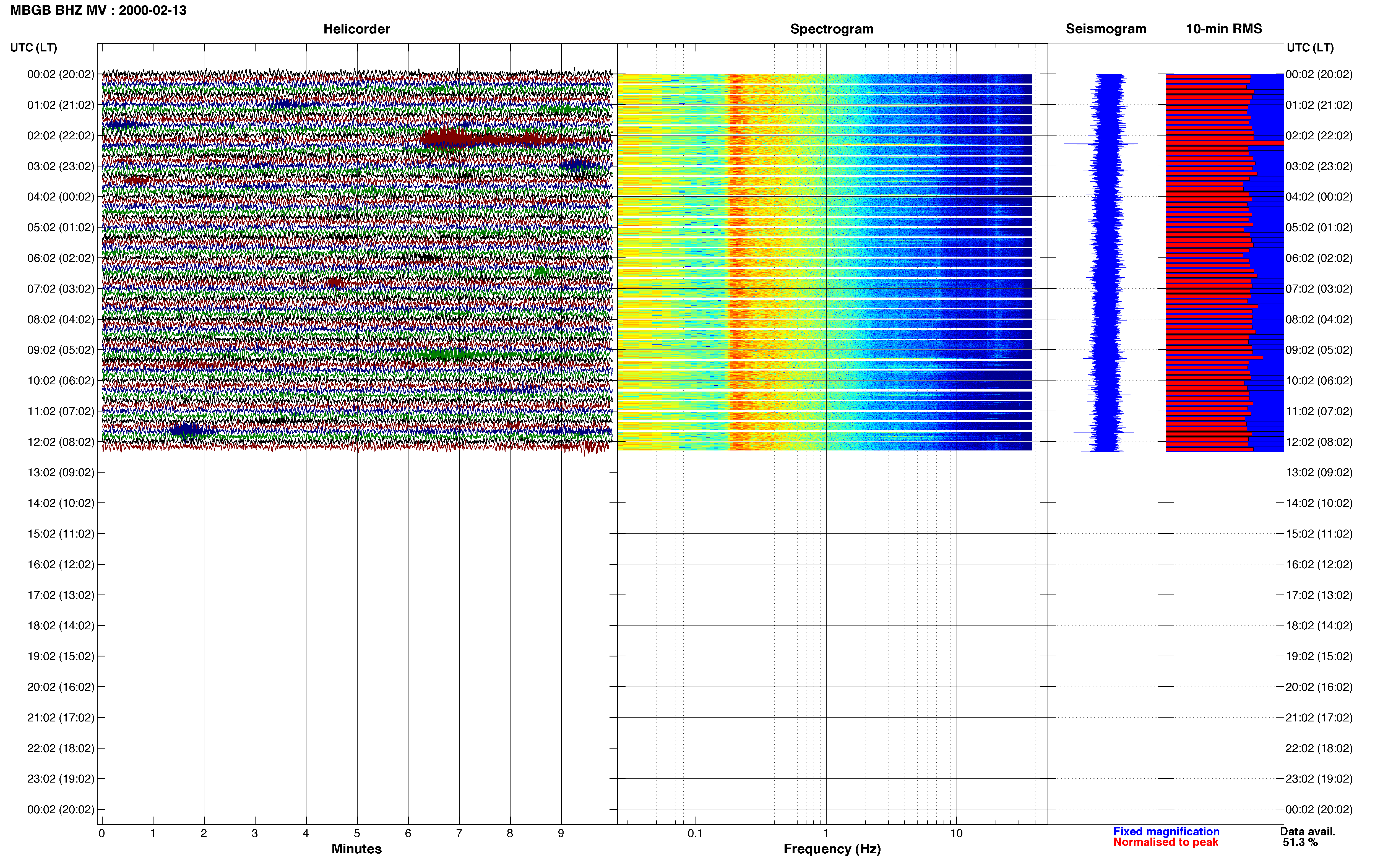This screenshot has height=868, width=1388.
Task: Click helicorder time label '06:02 (02:02)'
Action: tap(60, 258)
